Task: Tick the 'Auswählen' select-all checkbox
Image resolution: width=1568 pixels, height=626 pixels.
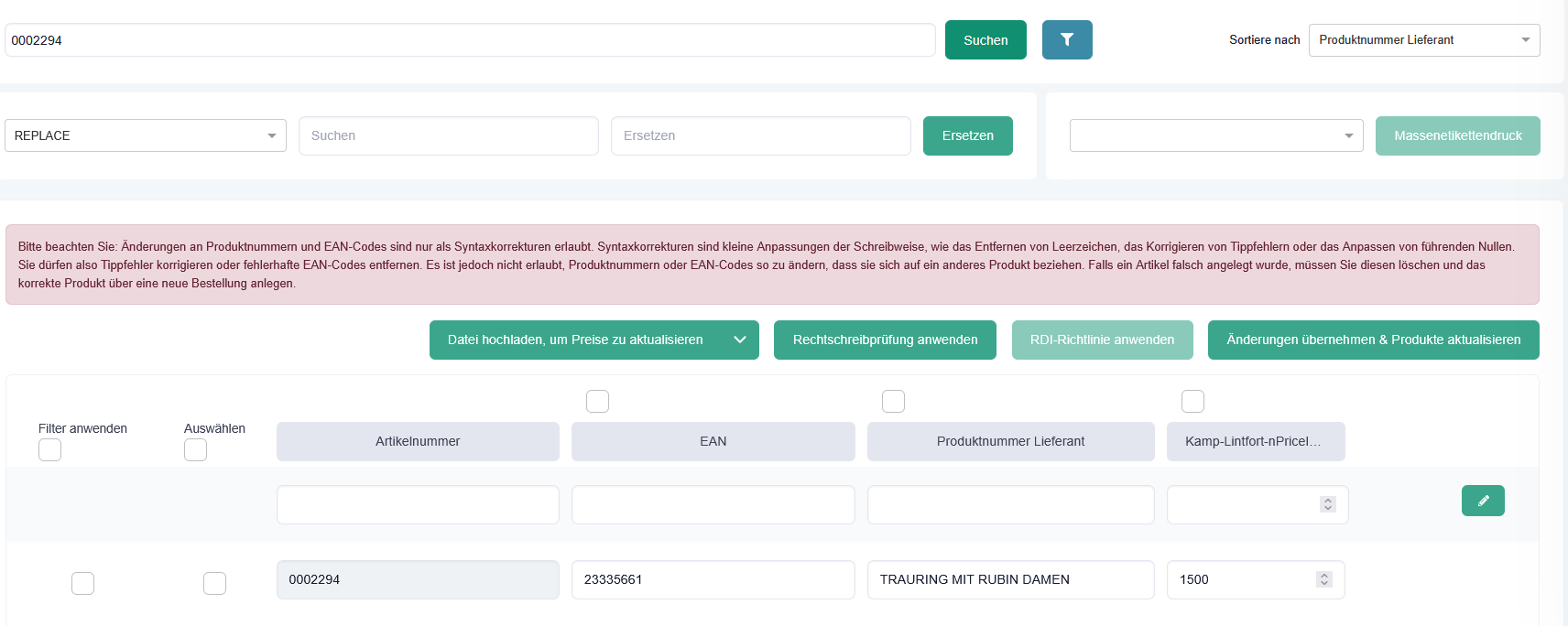Action: pyautogui.click(x=195, y=450)
